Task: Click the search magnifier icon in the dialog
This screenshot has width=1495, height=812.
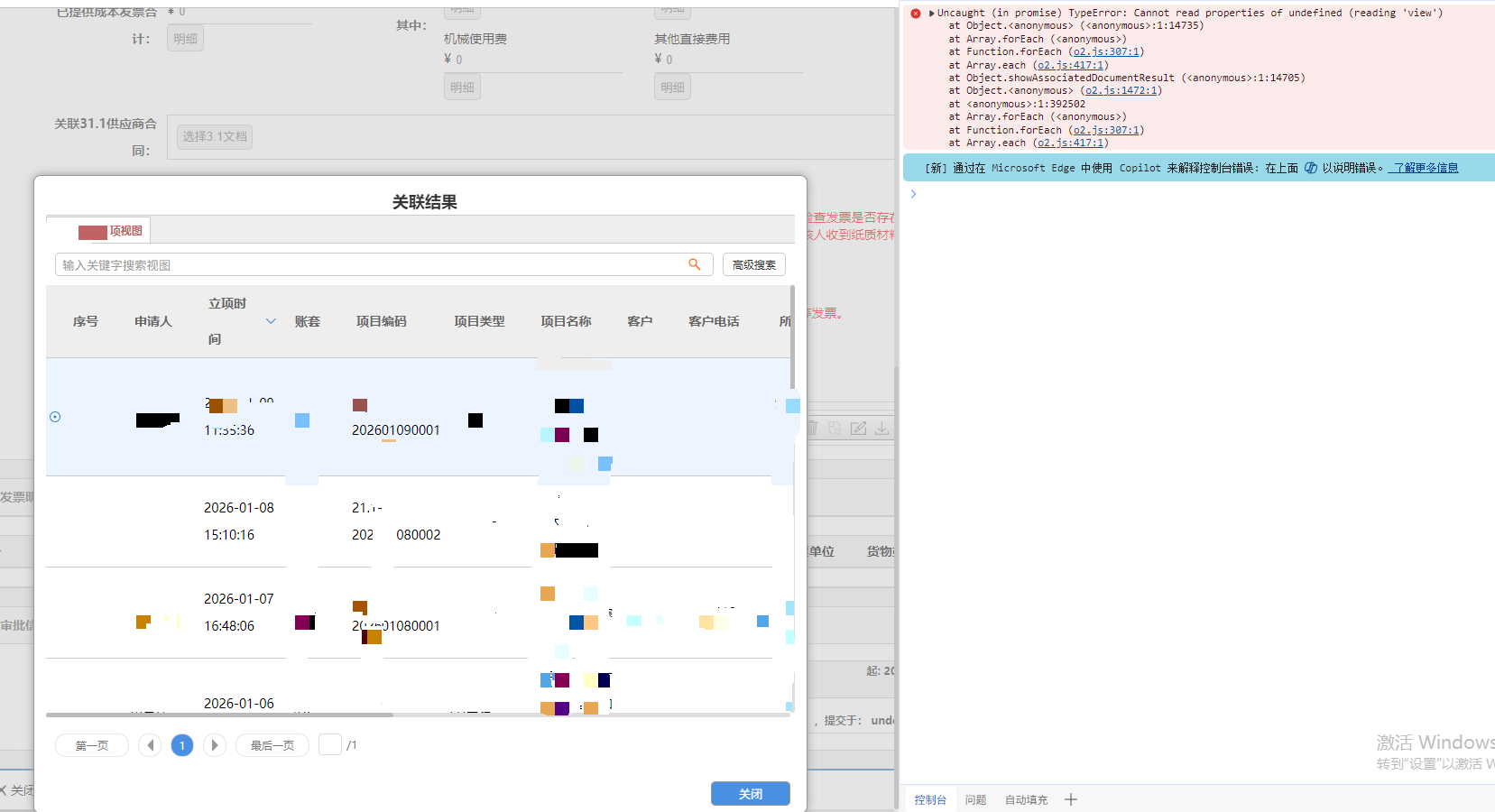Action: (695, 264)
